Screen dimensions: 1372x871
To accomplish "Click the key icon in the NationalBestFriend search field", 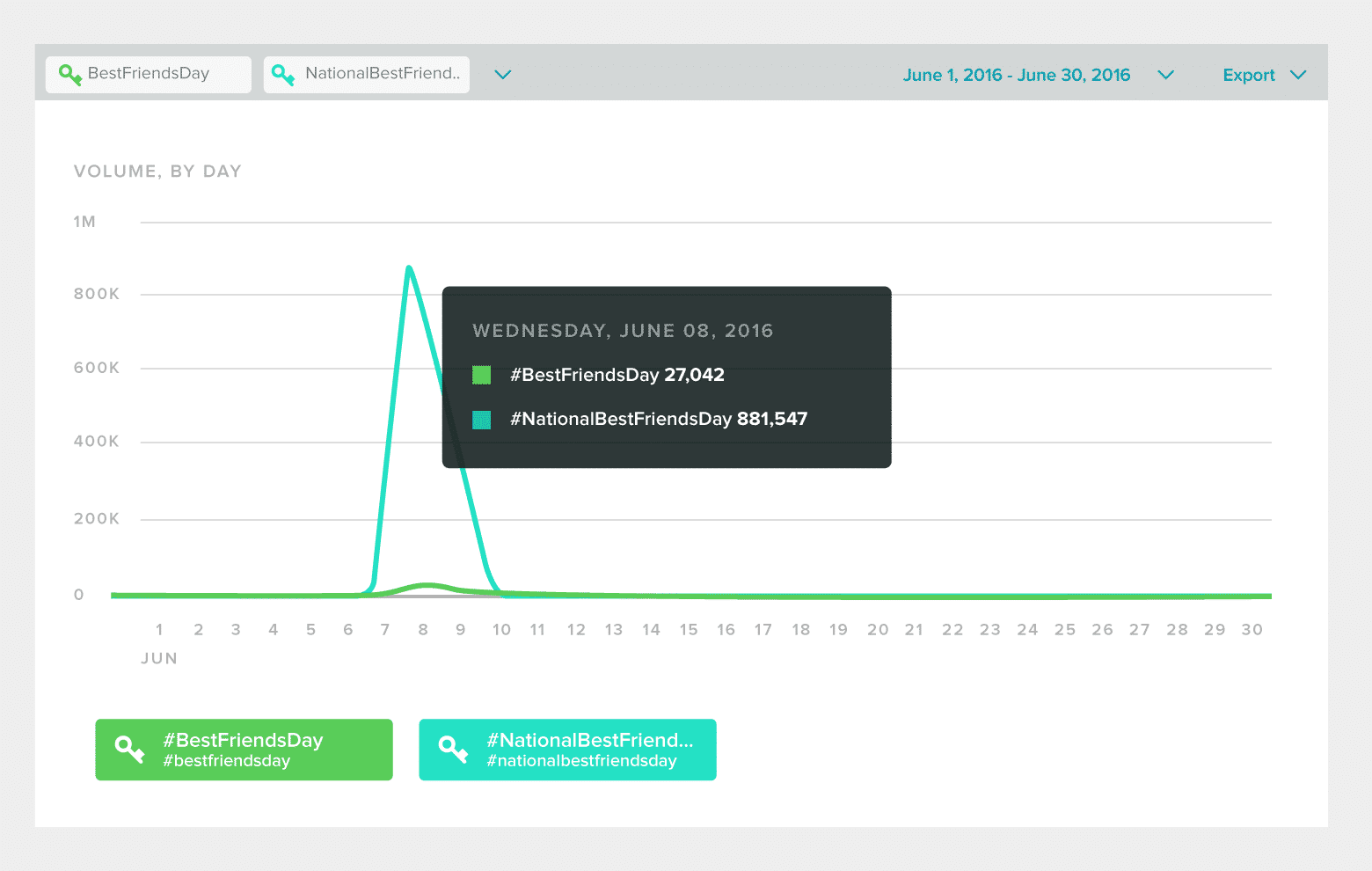I will coord(283,74).
